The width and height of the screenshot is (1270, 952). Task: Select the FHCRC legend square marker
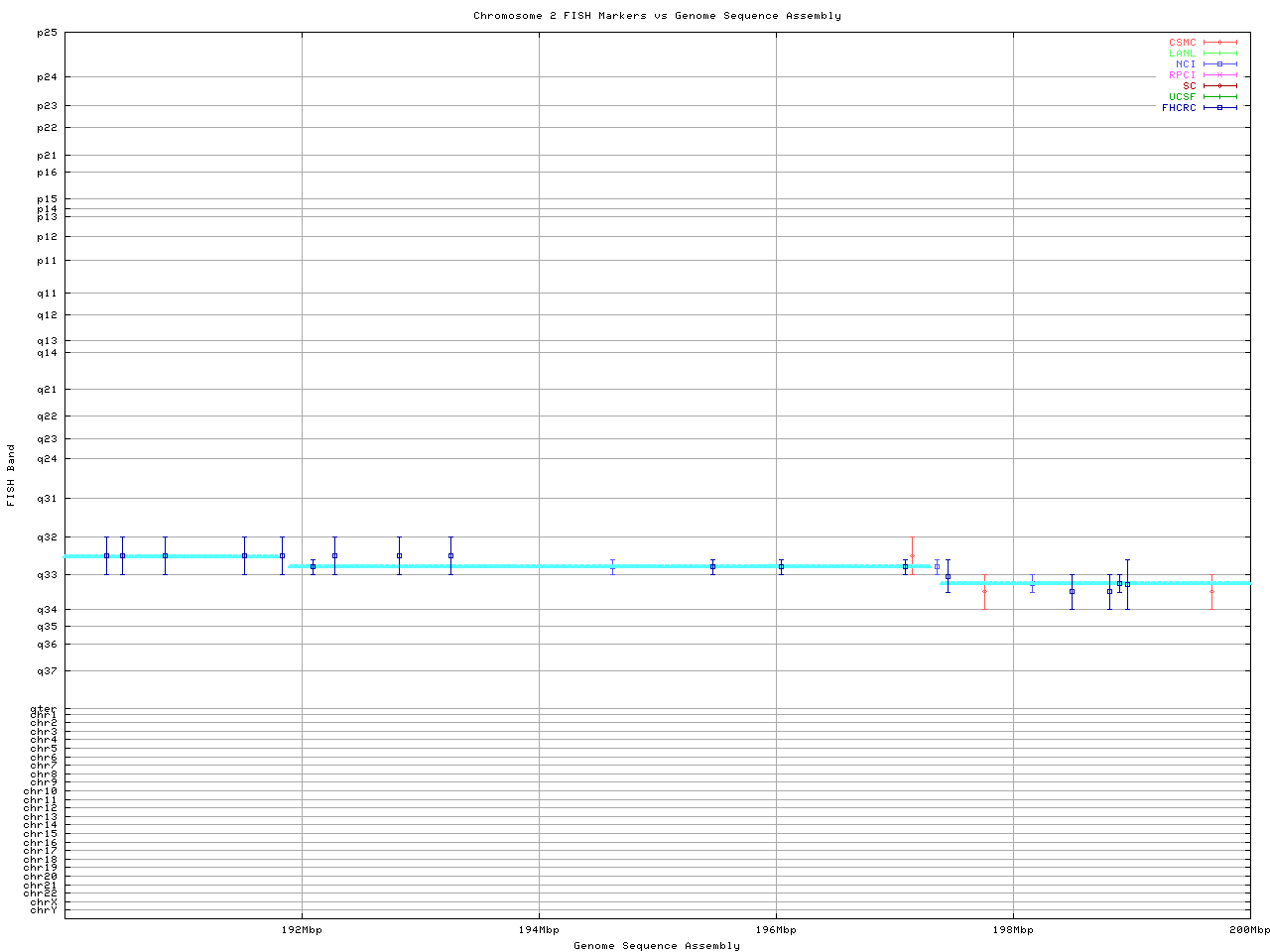[x=1219, y=108]
